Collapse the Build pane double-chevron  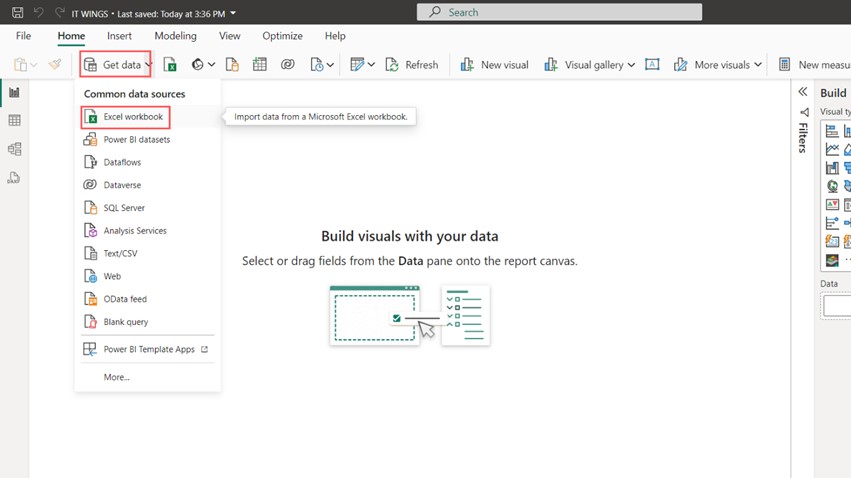(803, 92)
